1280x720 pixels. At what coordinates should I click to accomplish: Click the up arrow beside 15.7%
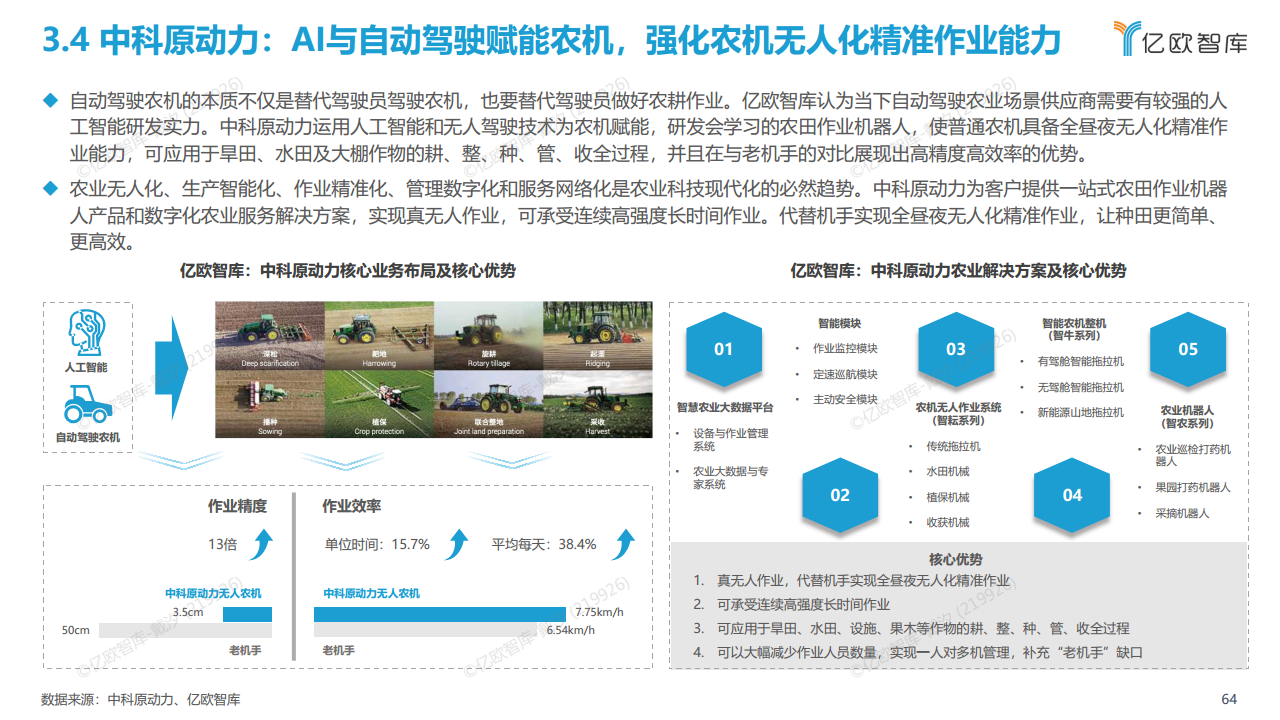(457, 545)
